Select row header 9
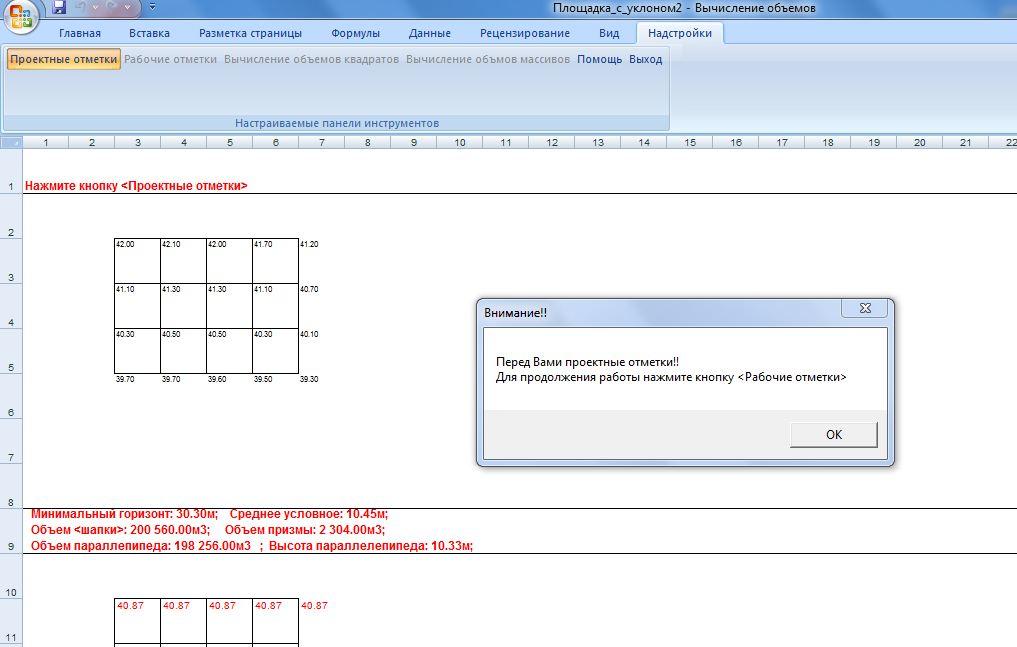The width and height of the screenshot is (1017, 647). pos(11,531)
